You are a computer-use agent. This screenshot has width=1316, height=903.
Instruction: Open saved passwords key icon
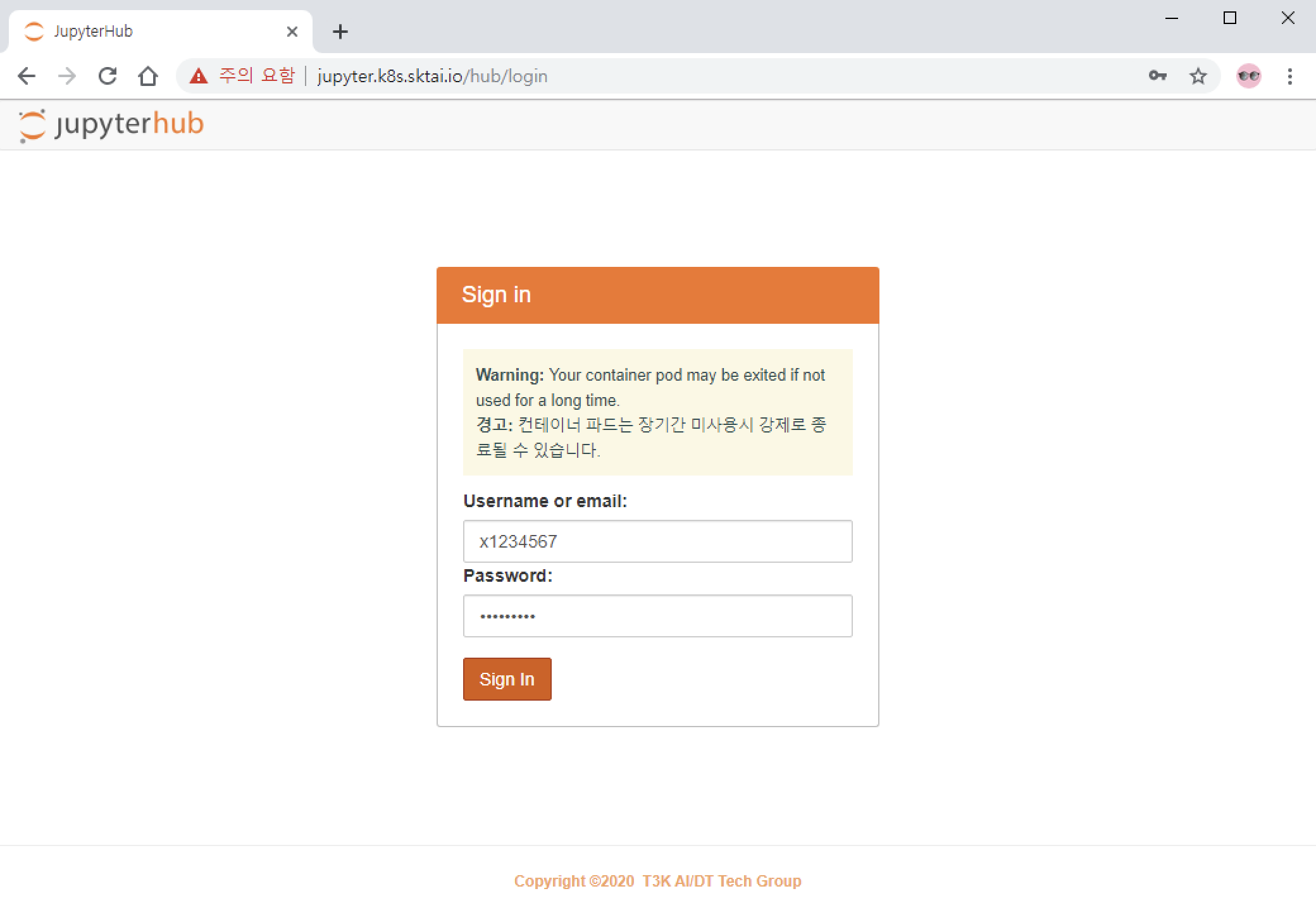click(x=1157, y=77)
